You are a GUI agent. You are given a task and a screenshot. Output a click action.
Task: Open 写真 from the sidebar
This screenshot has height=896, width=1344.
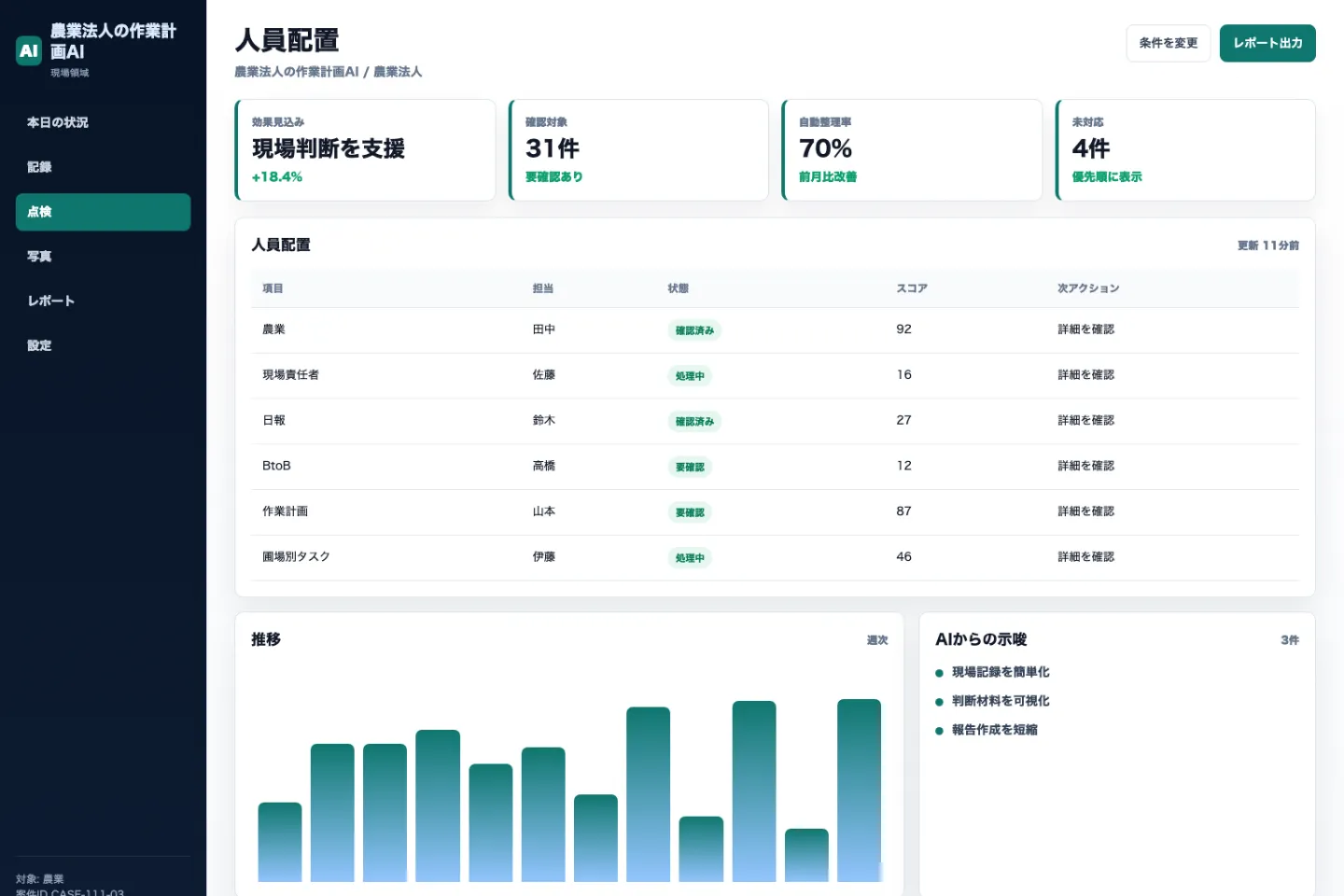(103, 257)
